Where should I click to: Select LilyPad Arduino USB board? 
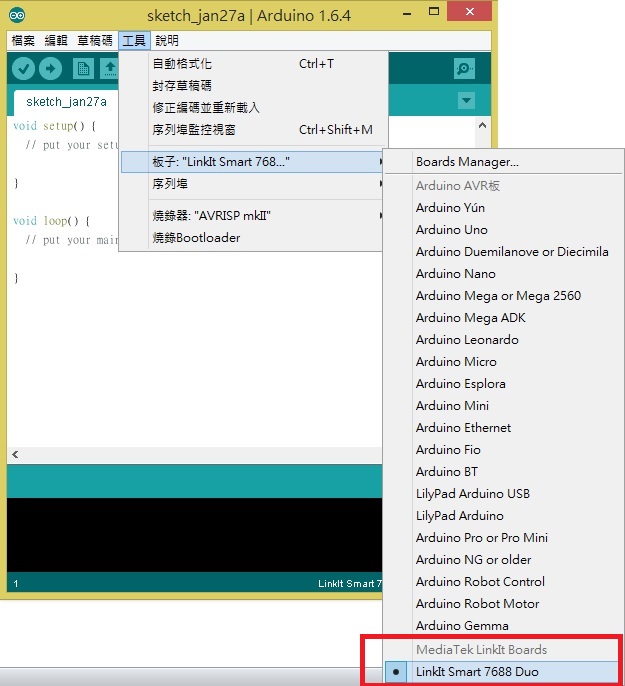pos(503,494)
